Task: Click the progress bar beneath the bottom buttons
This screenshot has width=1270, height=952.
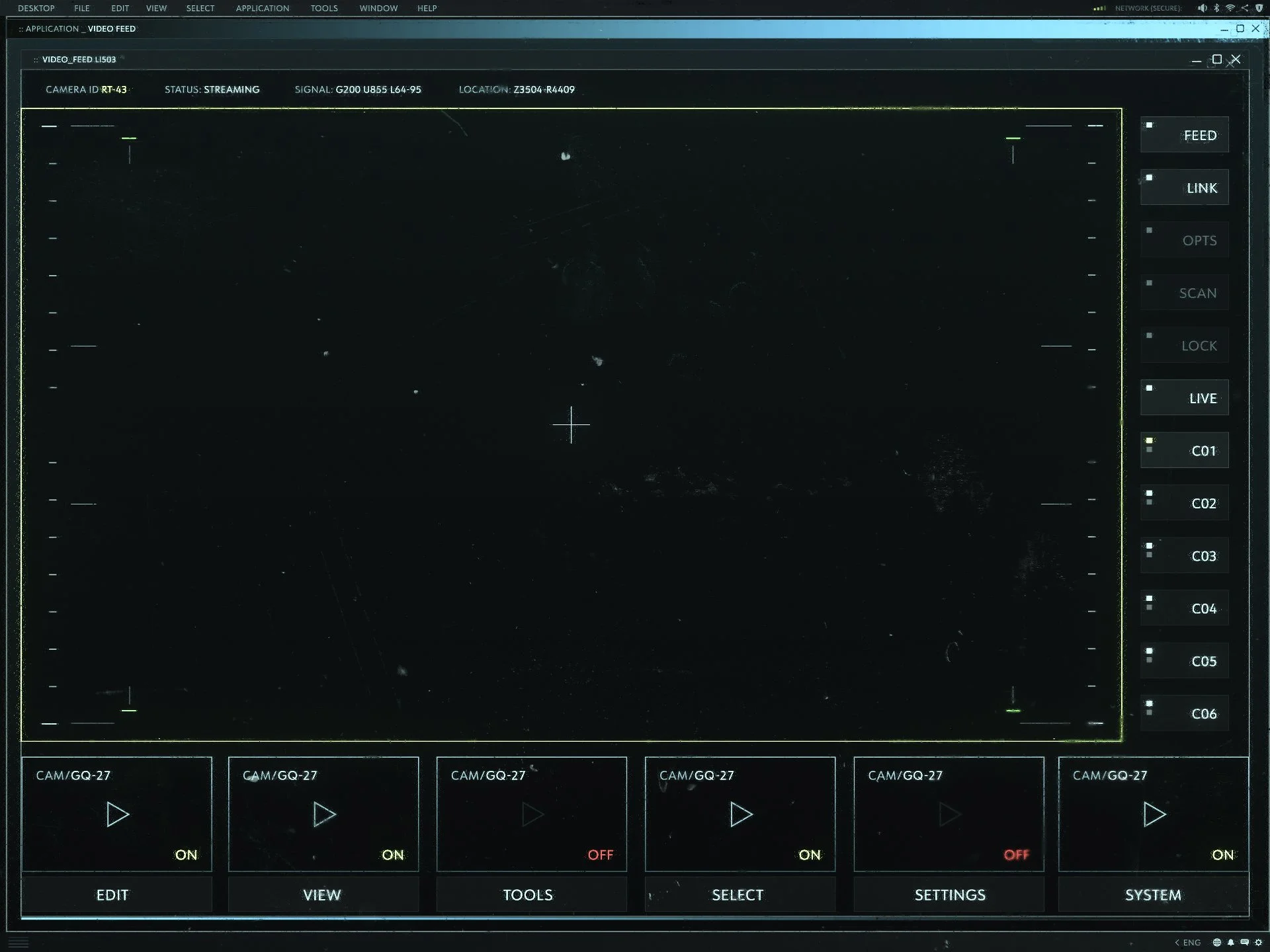Action: pos(635,918)
